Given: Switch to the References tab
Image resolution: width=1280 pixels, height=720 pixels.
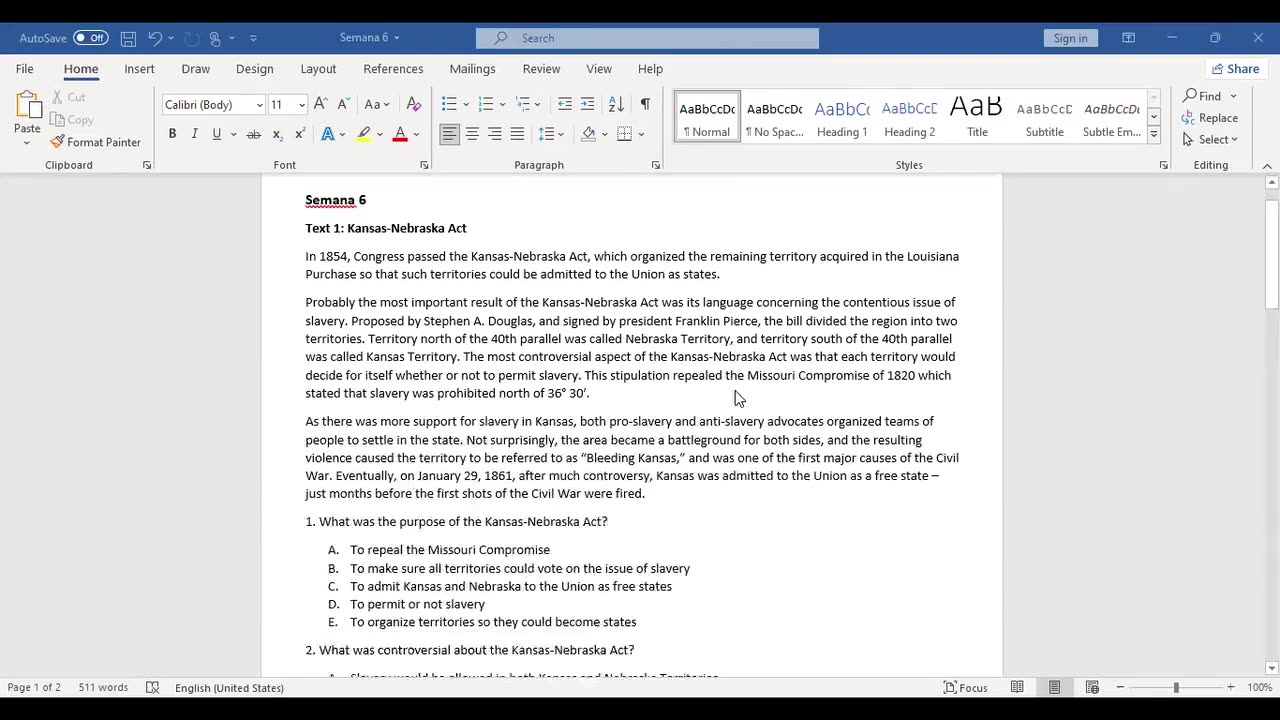Looking at the screenshot, I should pyautogui.click(x=393, y=69).
